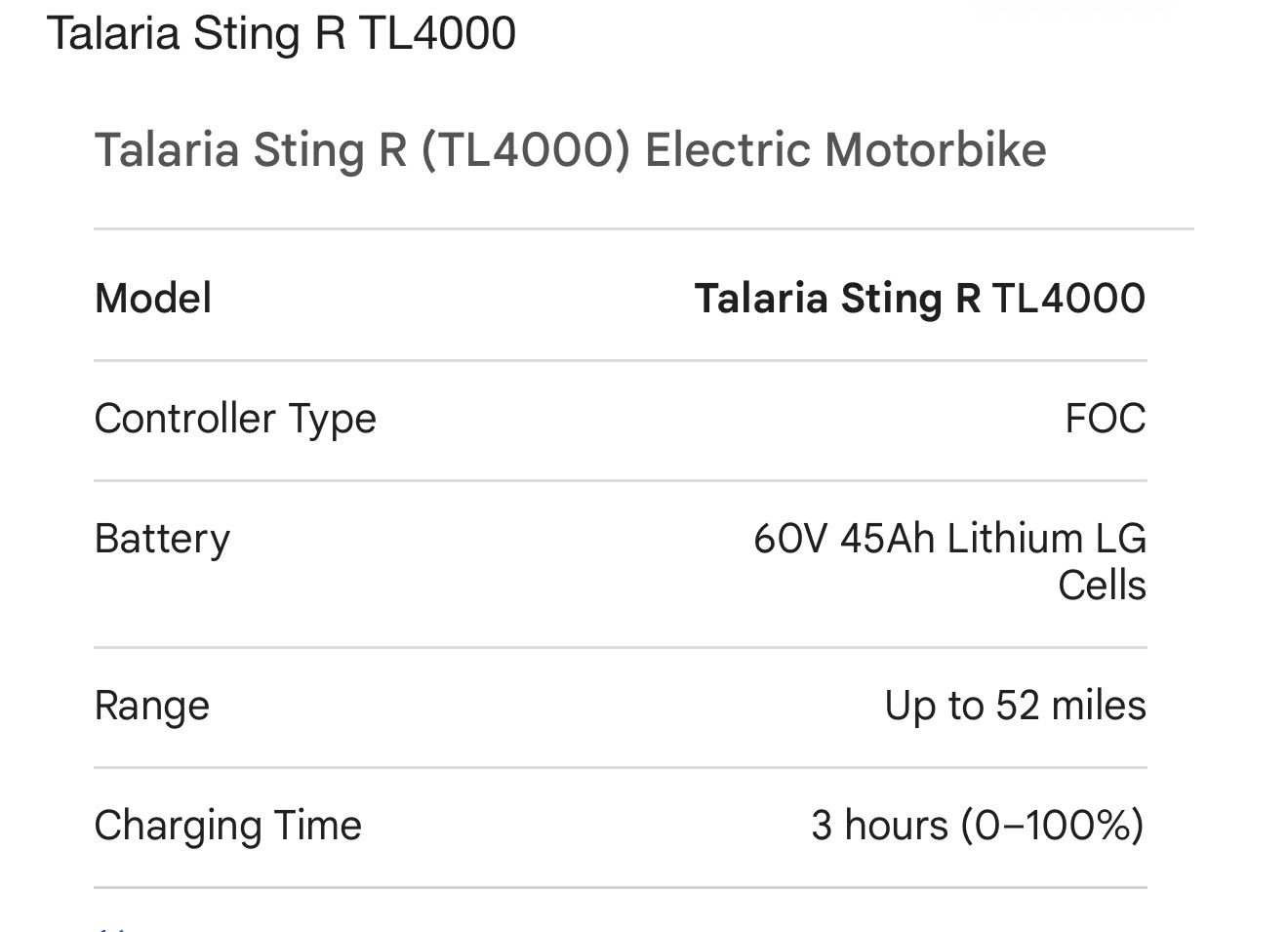Viewport: 1288px width, 932px height.
Task: Click the Battery row label
Action: coord(163,539)
